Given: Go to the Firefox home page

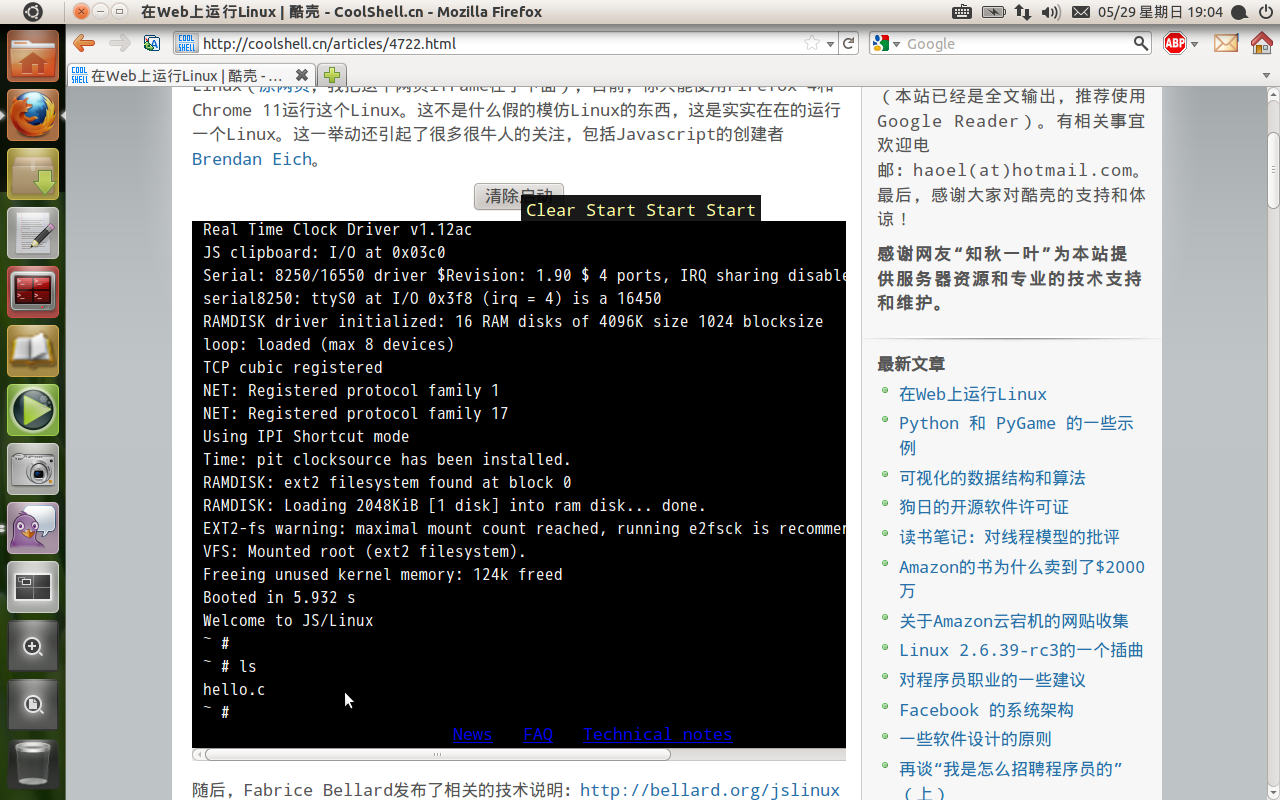Looking at the screenshot, I should [x=1262, y=43].
